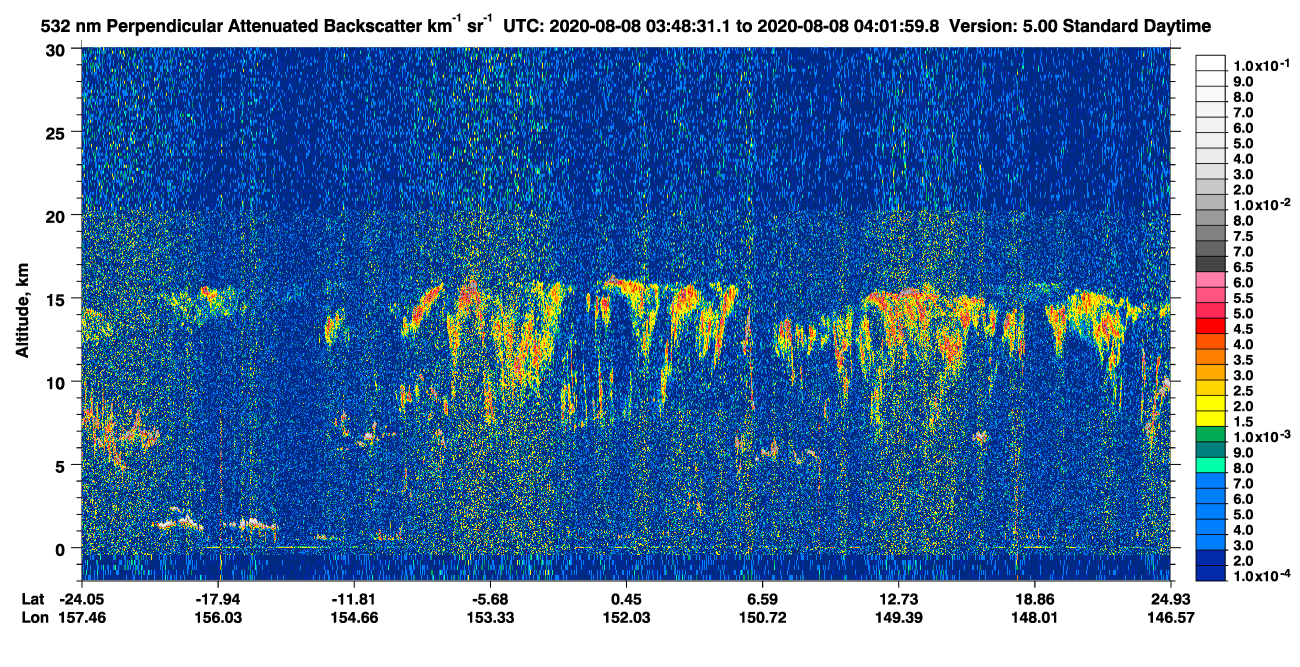The image size is (1300, 667).
Task: Click longitude value '150.72'
Action: coord(763,618)
